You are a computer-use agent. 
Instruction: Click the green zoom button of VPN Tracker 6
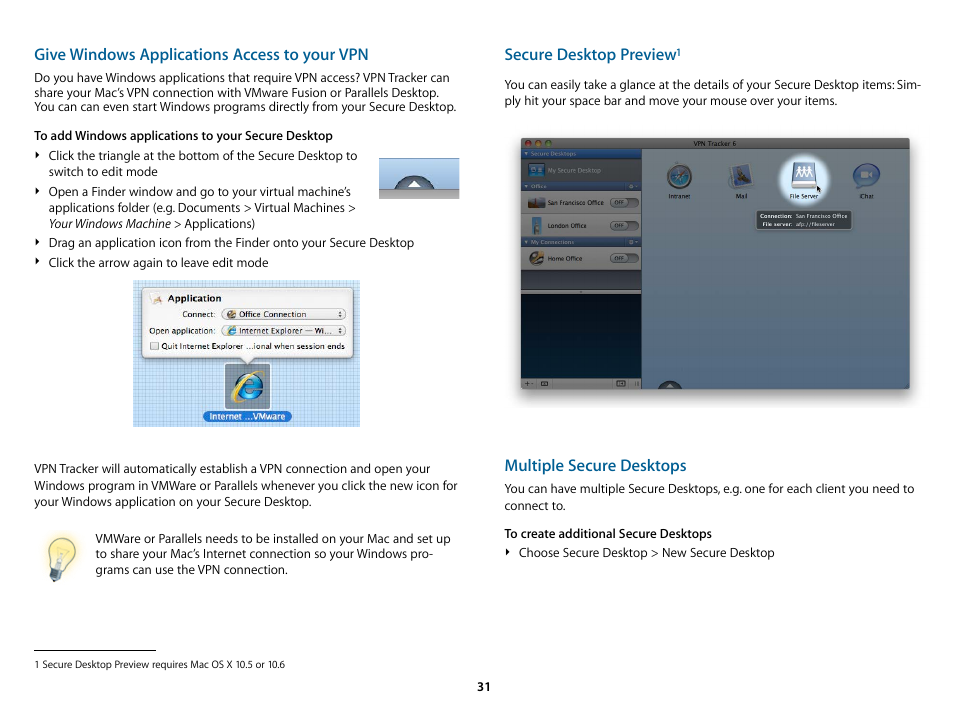(x=548, y=144)
